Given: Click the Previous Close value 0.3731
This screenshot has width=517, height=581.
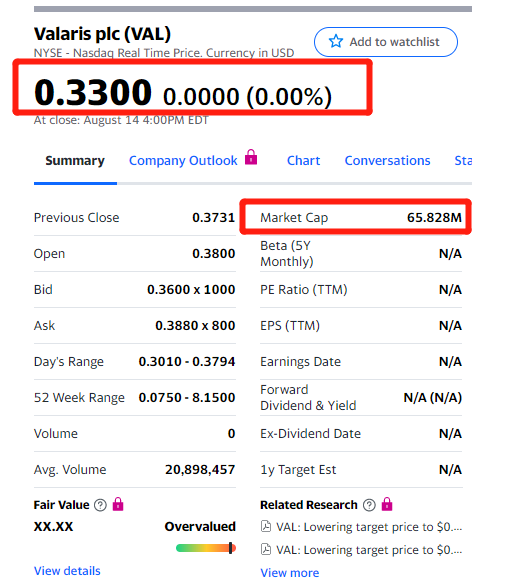Looking at the screenshot, I should (x=213, y=218).
